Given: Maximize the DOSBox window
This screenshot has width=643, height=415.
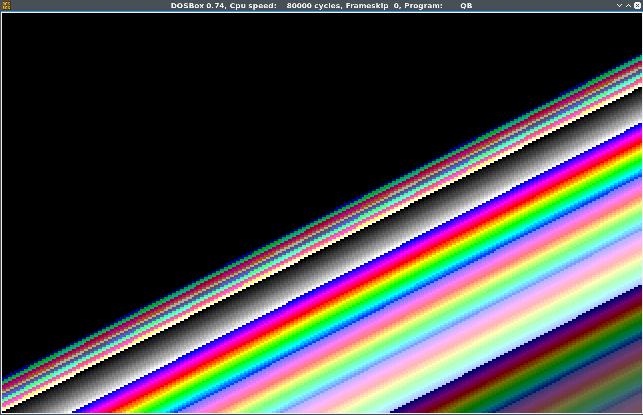Looking at the screenshot, I should click(628, 5).
